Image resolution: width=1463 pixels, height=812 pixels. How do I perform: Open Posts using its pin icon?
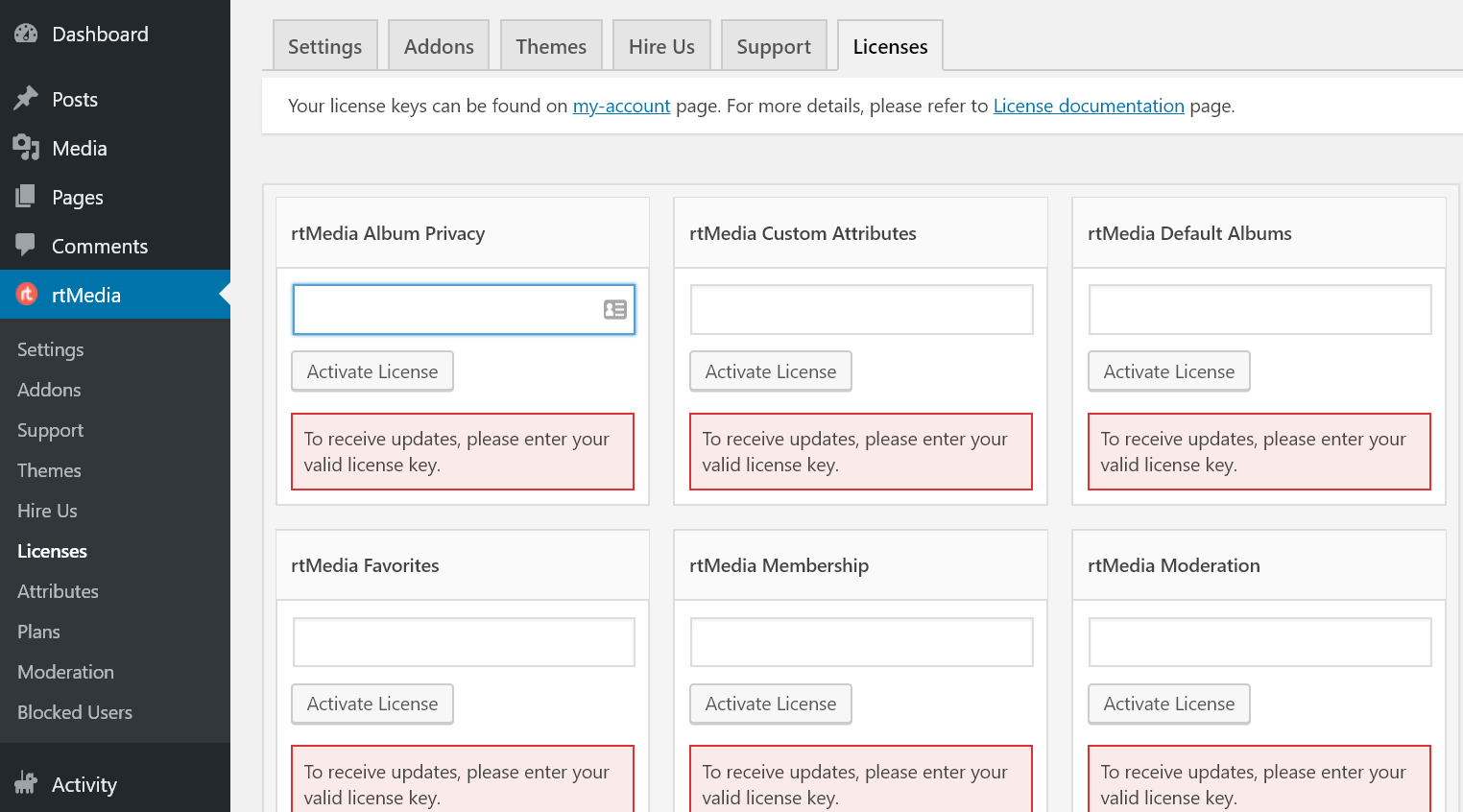(23, 99)
